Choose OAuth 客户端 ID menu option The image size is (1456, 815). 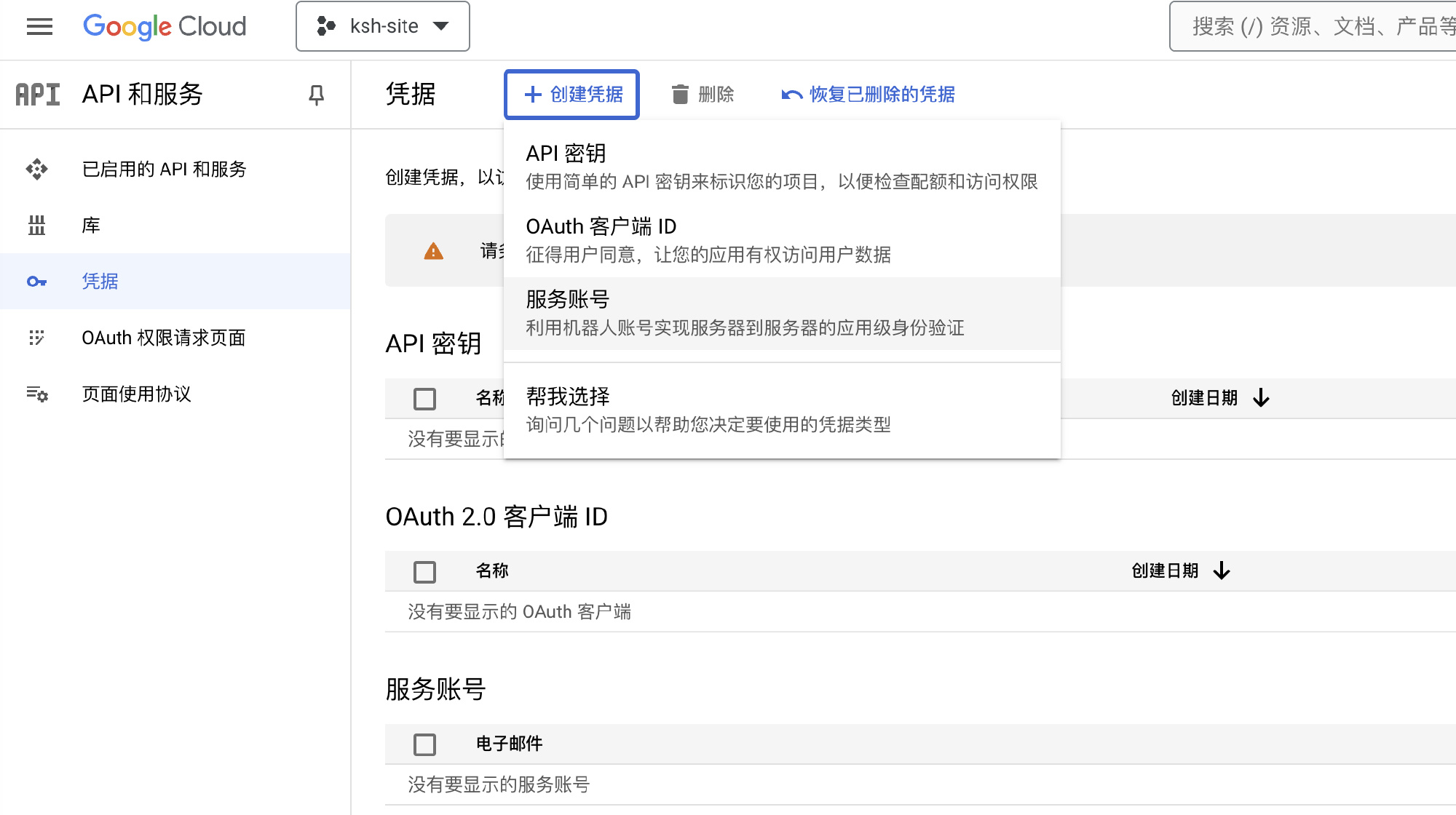tap(782, 241)
